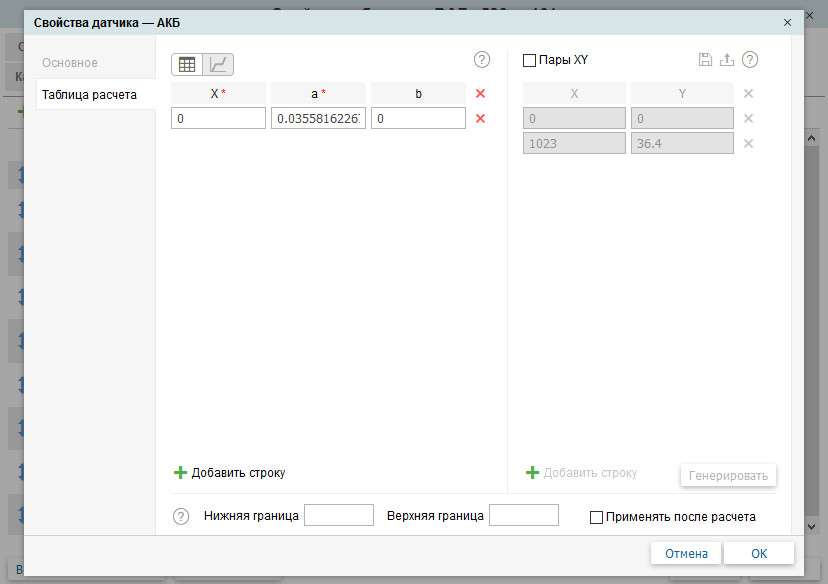The width and height of the screenshot is (828, 584).
Task: Switch to table view icon
Action: (x=187, y=64)
